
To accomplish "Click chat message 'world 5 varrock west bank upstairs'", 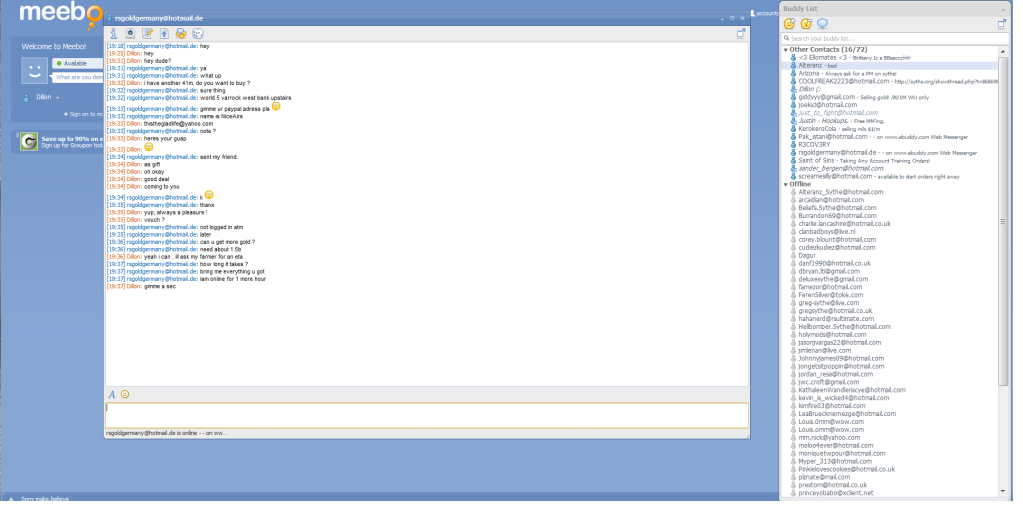I will point(245,98).
